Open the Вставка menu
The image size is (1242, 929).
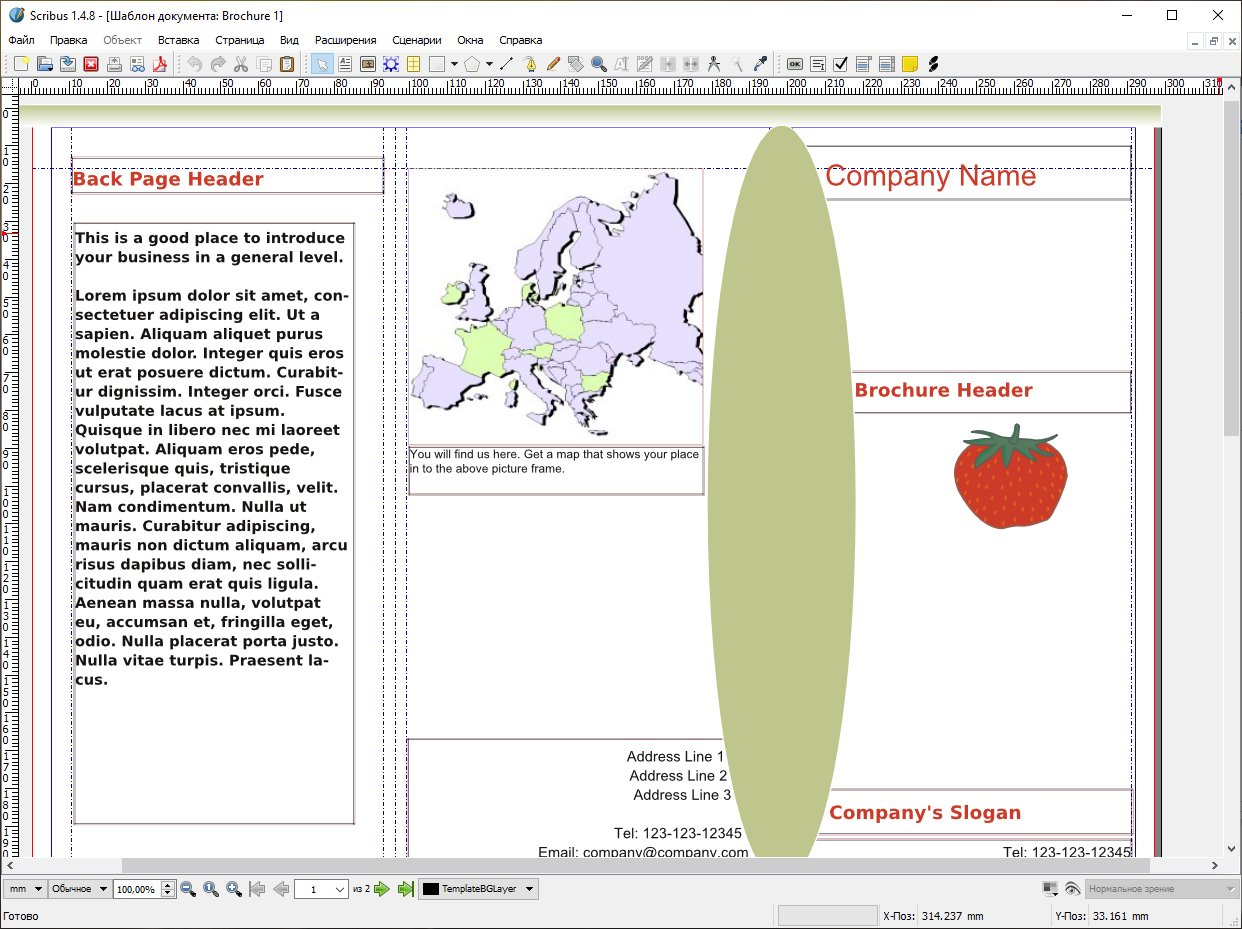pos(178,40)
